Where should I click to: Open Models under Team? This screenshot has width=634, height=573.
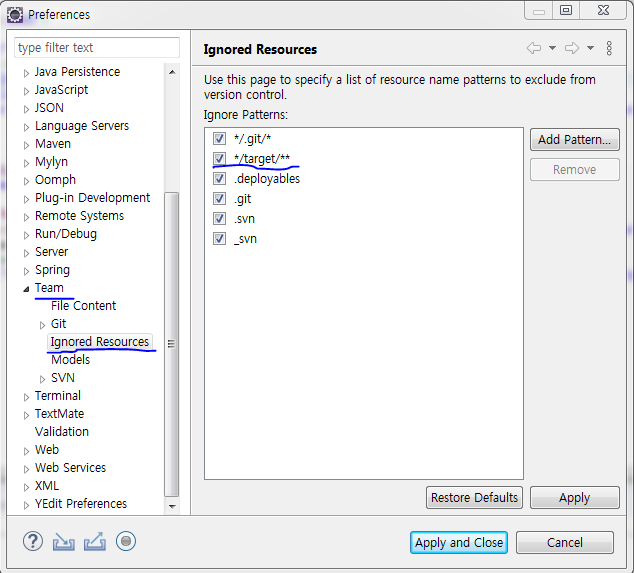pos(70,359)
